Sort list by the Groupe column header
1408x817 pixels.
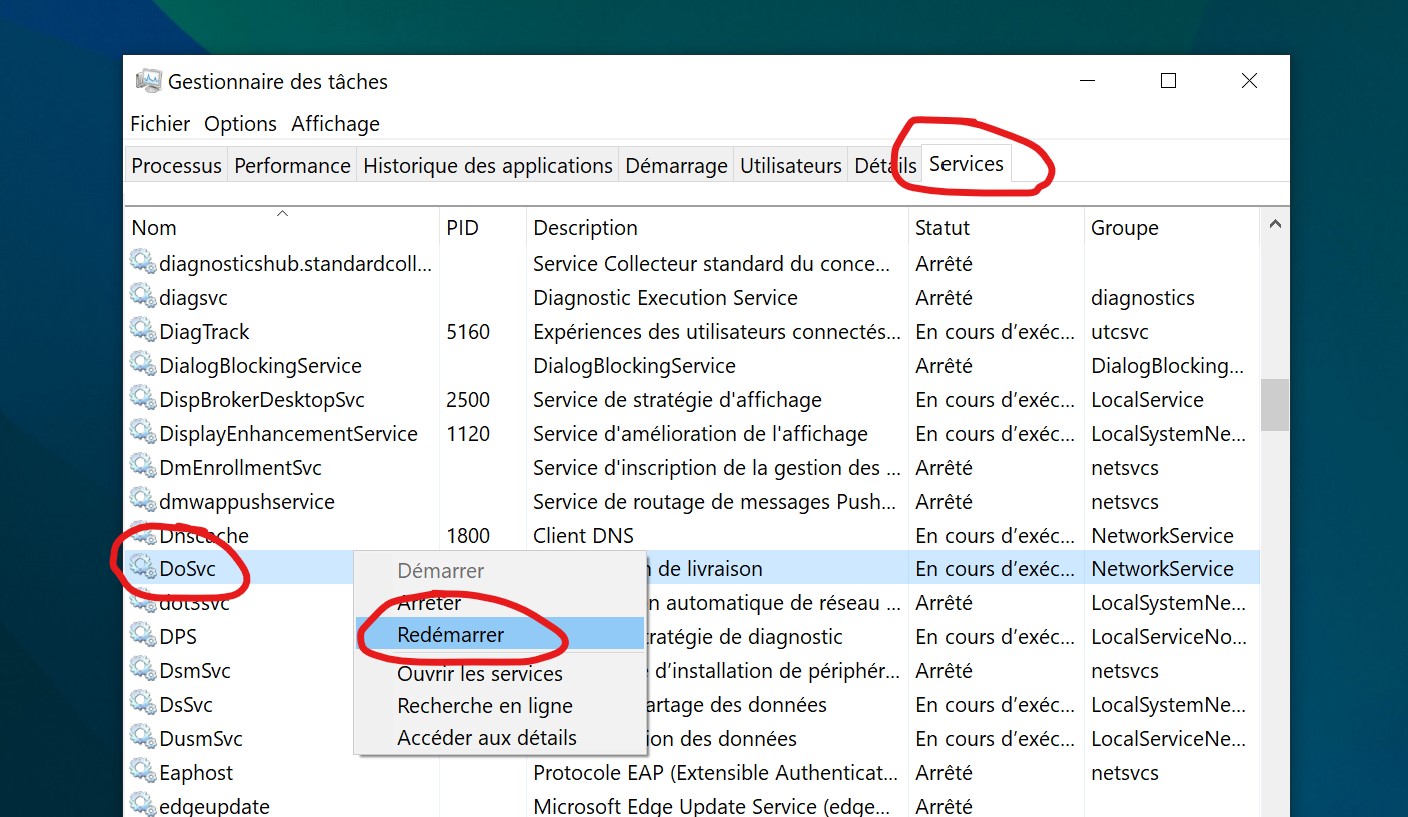click(1124, 228)
